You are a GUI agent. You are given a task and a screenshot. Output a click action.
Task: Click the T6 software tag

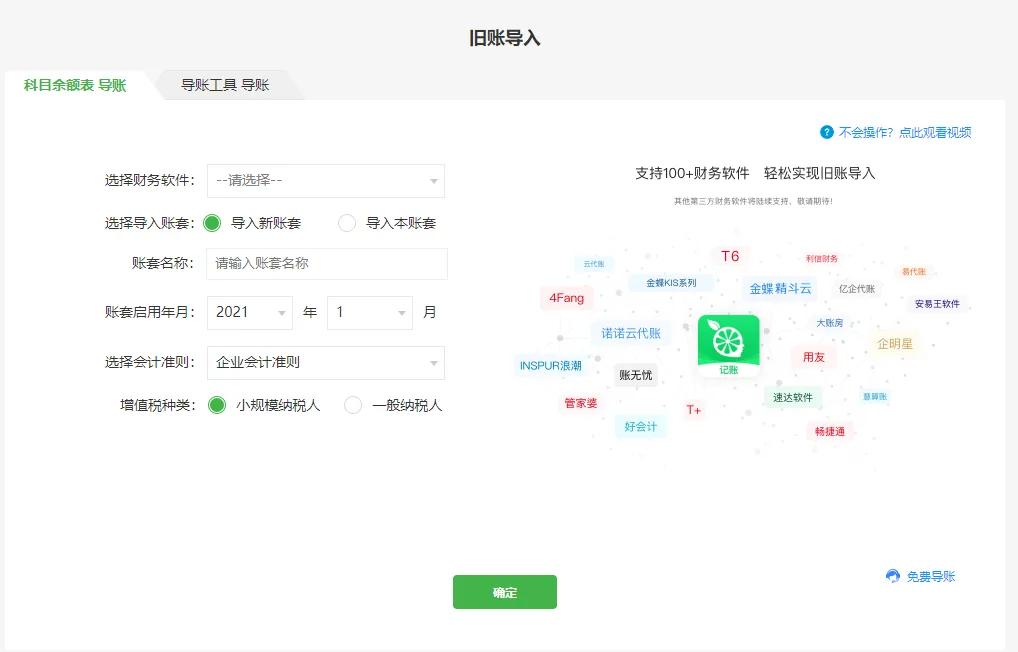point(731,255)
